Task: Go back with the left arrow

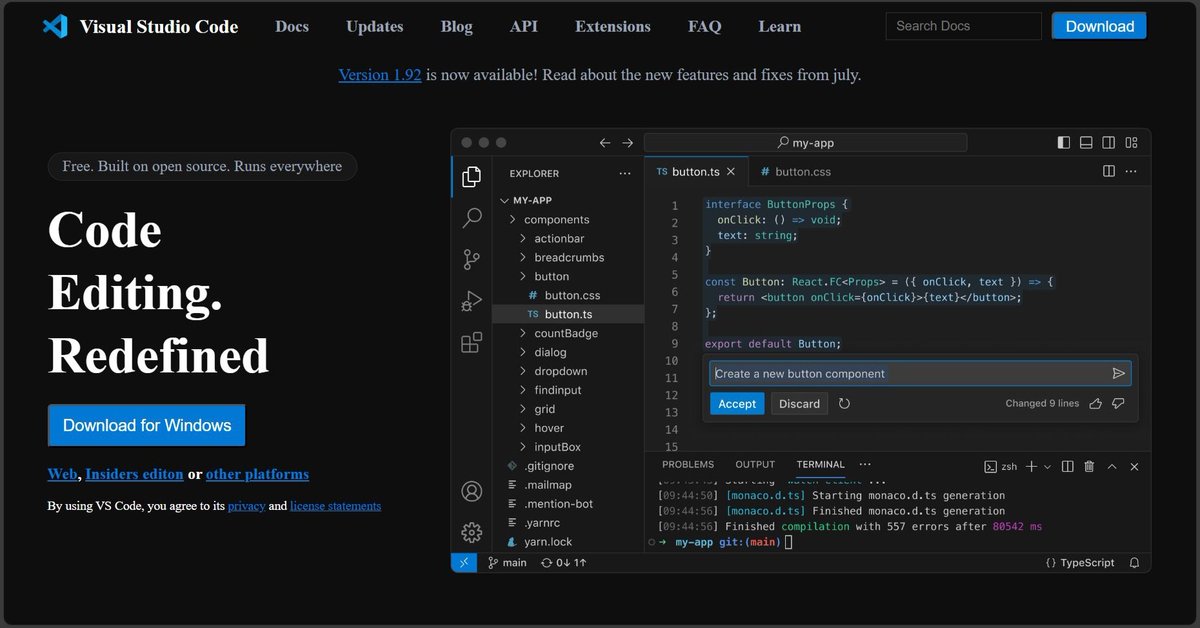Action: click(605, 143)
